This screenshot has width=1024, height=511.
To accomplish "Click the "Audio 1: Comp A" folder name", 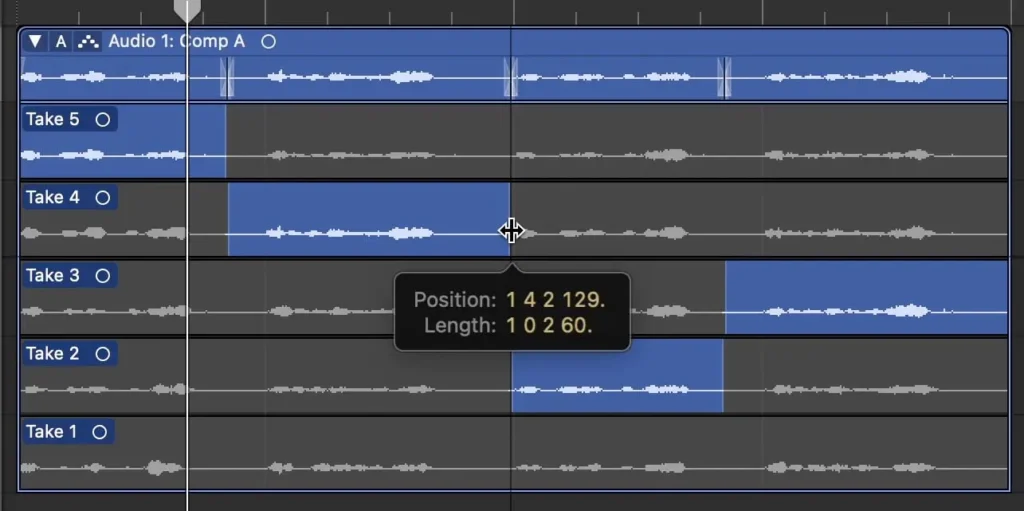I will [x=176, y=41].
